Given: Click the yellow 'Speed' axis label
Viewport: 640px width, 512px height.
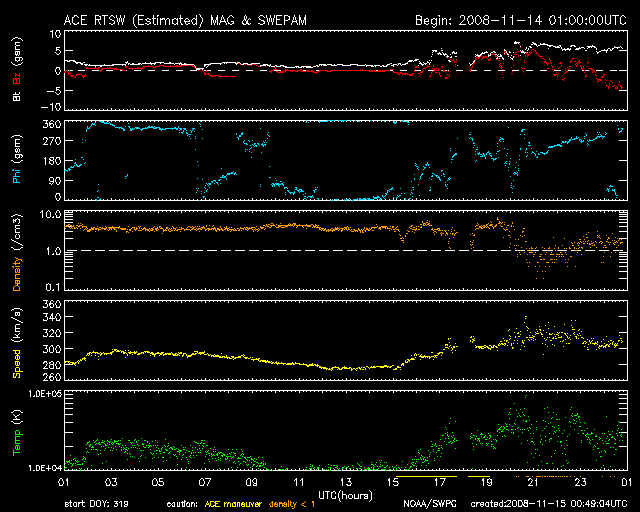Looking at the screenshot, I should coord(17,364).
